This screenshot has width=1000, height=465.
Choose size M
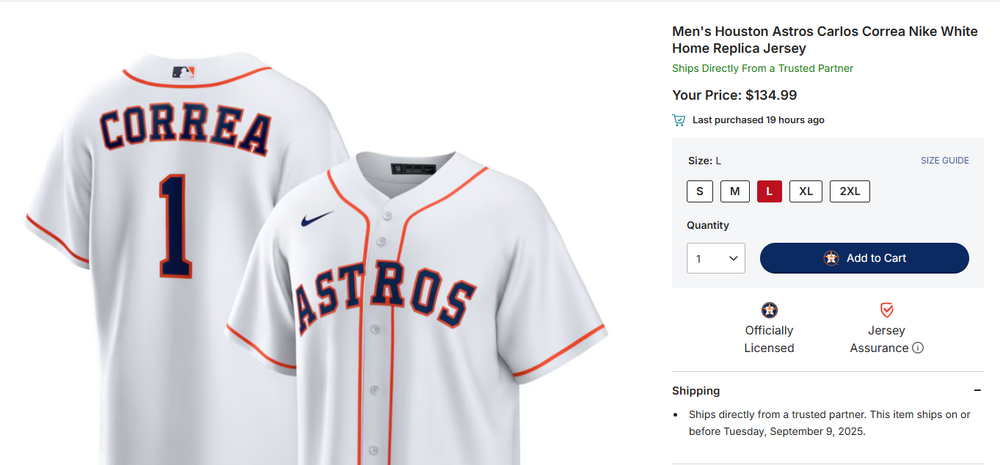734,190
